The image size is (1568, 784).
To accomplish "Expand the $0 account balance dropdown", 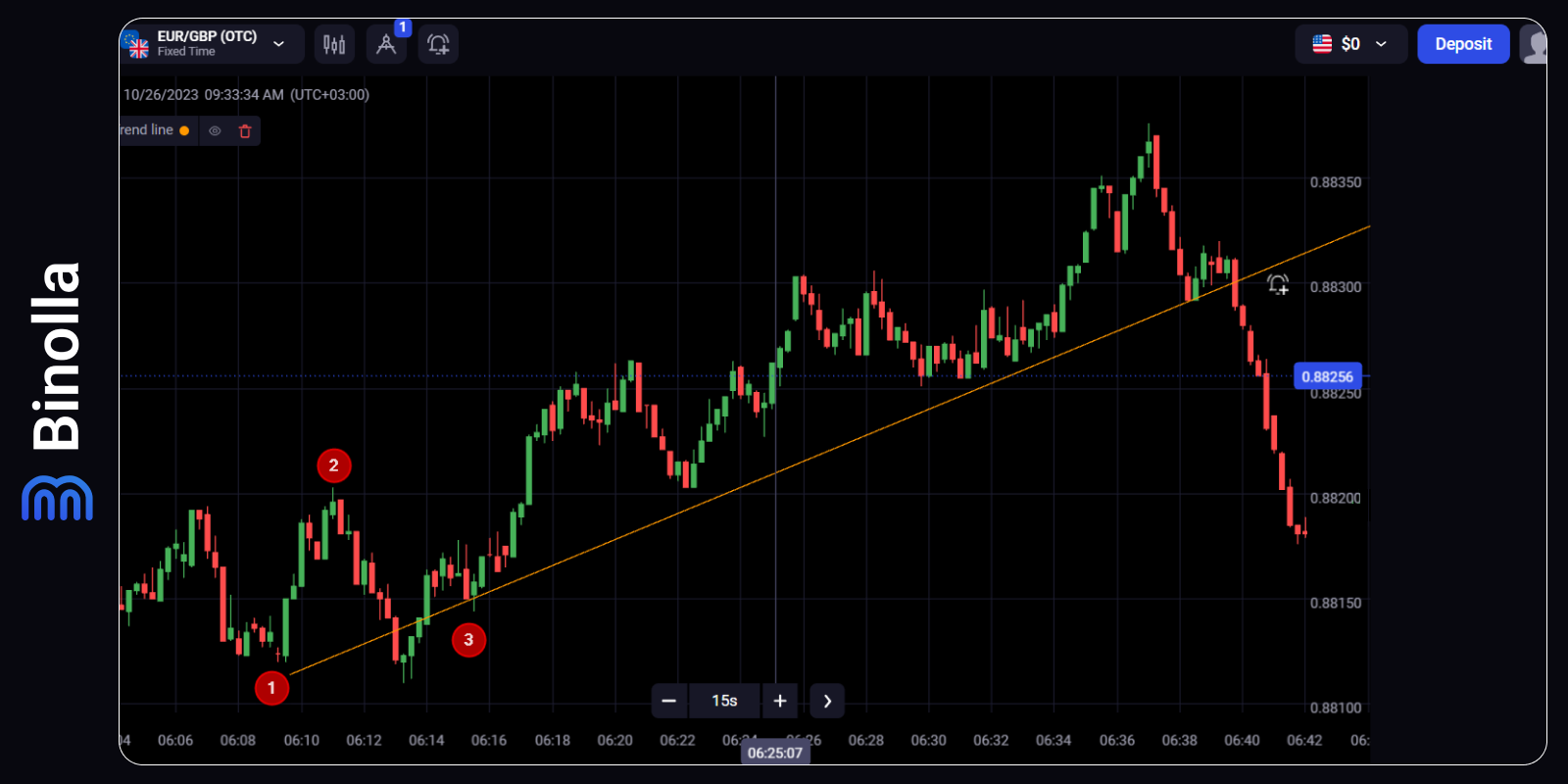I will (x=1381, y=44).
